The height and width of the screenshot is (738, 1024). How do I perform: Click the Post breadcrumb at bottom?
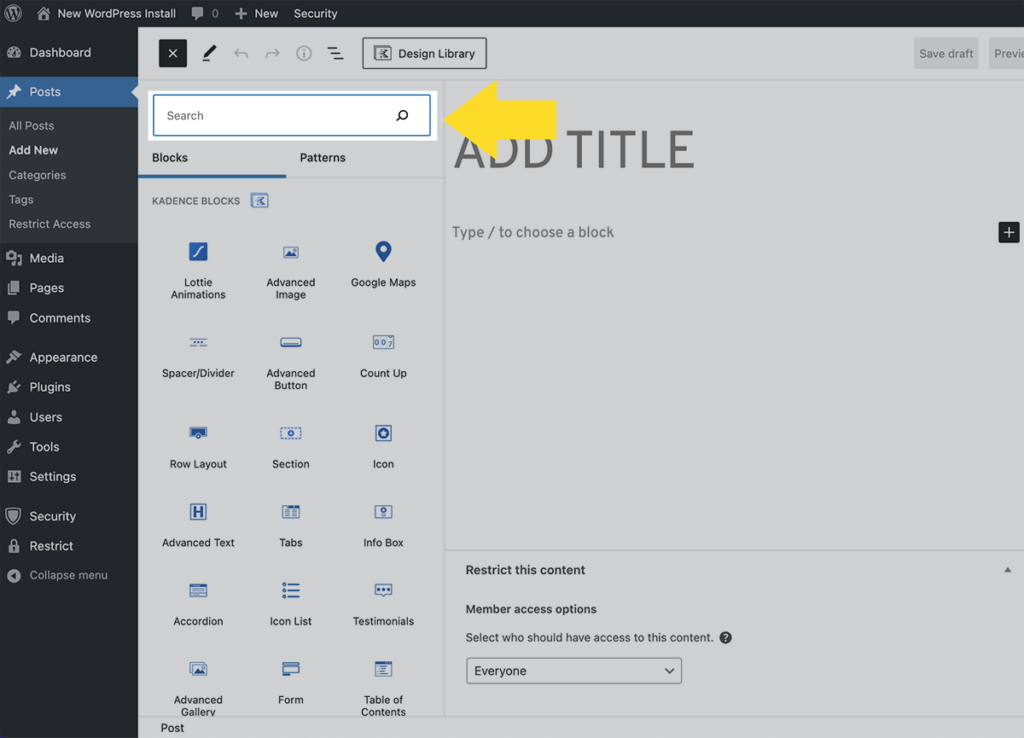[x=172, y=728]
